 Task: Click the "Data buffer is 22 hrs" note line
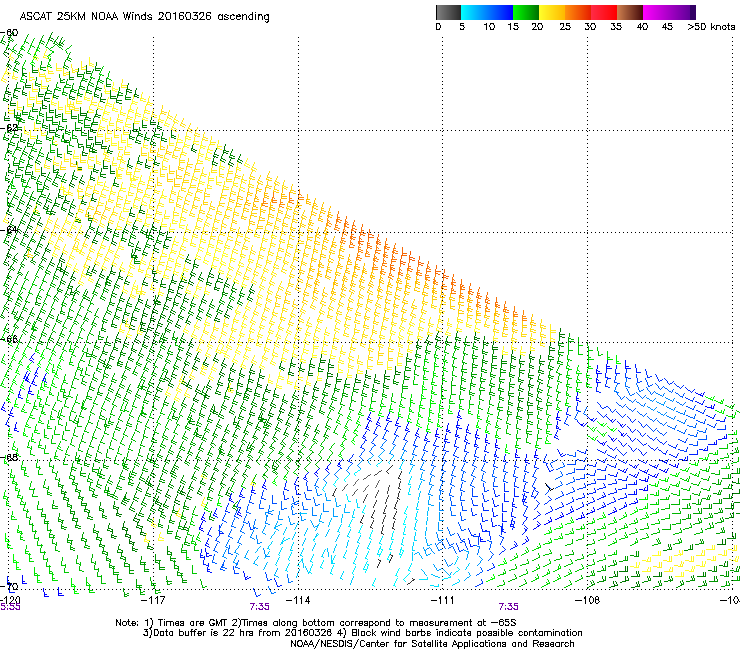[x=362, y=633]
